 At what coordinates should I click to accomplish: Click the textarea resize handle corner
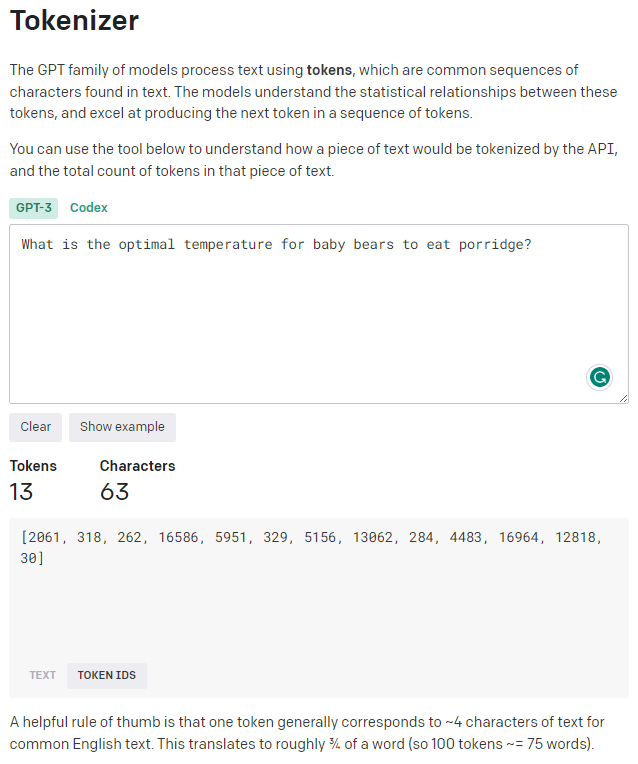tap(624, 398)
